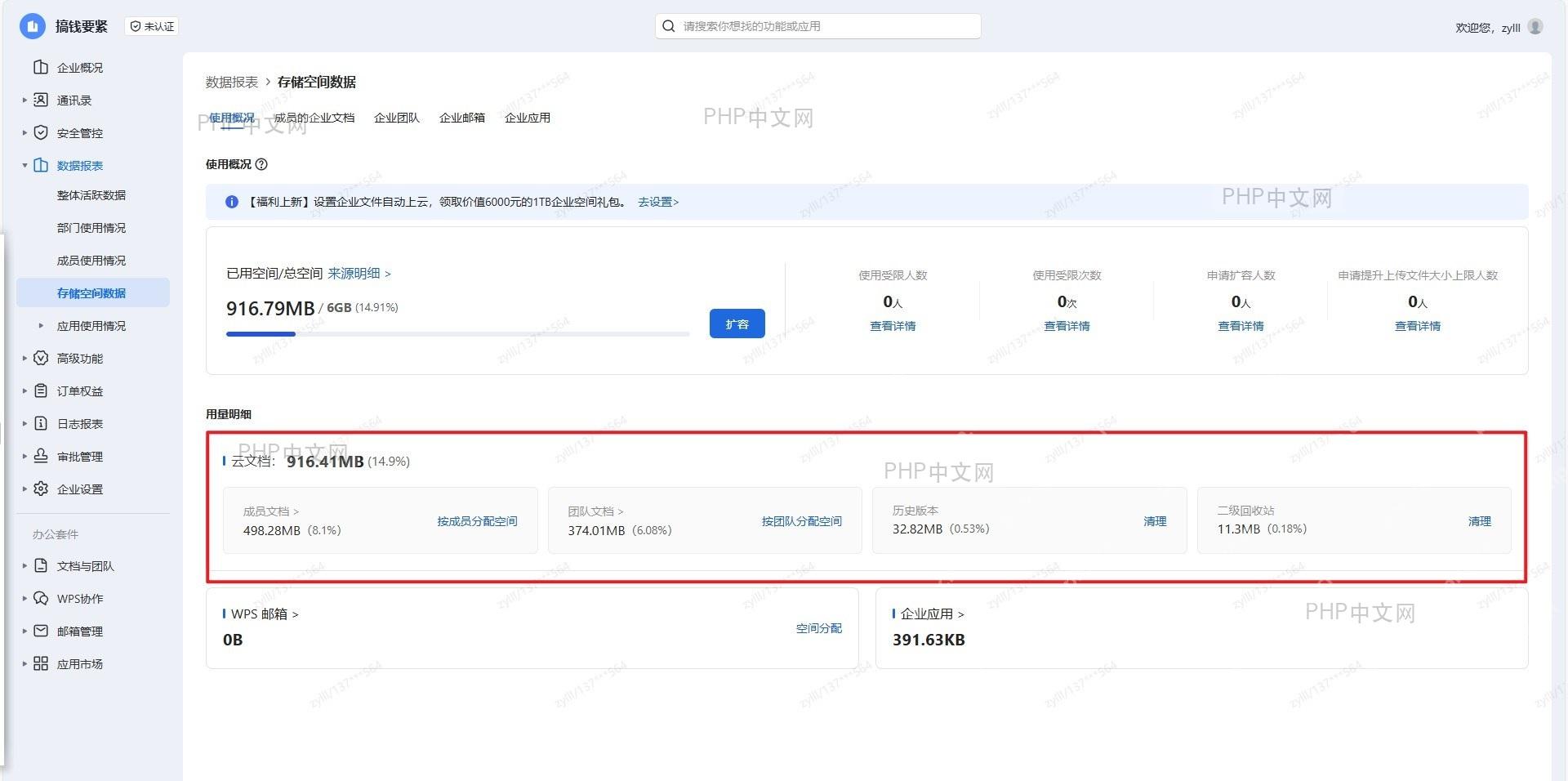This screenshot has width=1568, height=781.
Task: Click 查看详情 under 使用受限人数
Action: coord(893,326)
